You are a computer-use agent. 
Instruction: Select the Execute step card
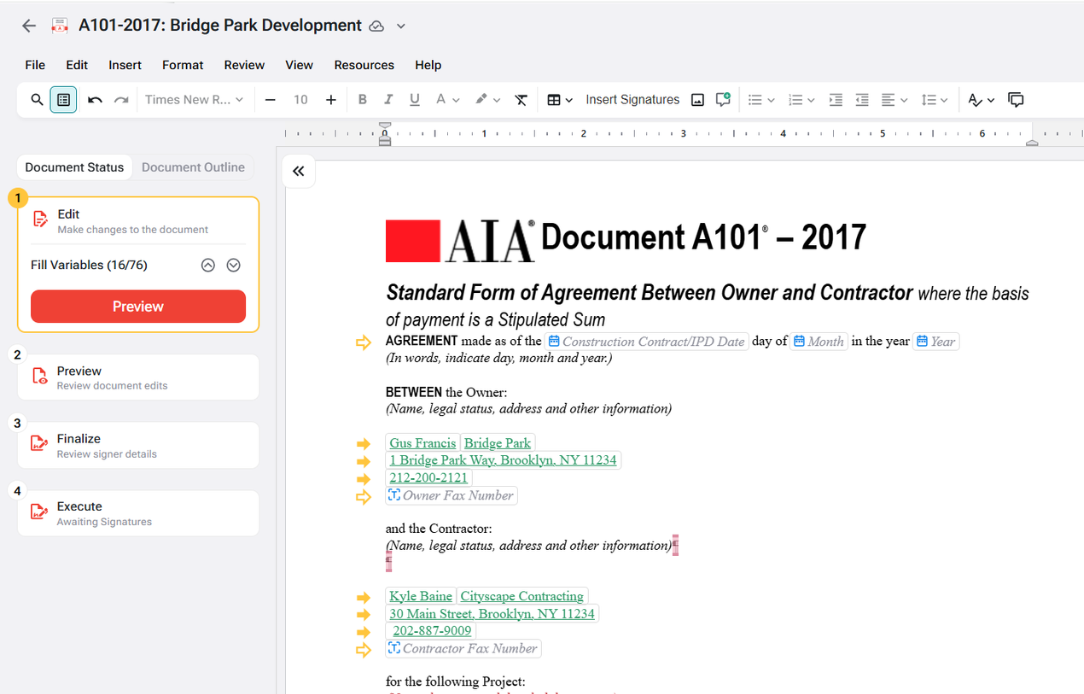(138, 513)
